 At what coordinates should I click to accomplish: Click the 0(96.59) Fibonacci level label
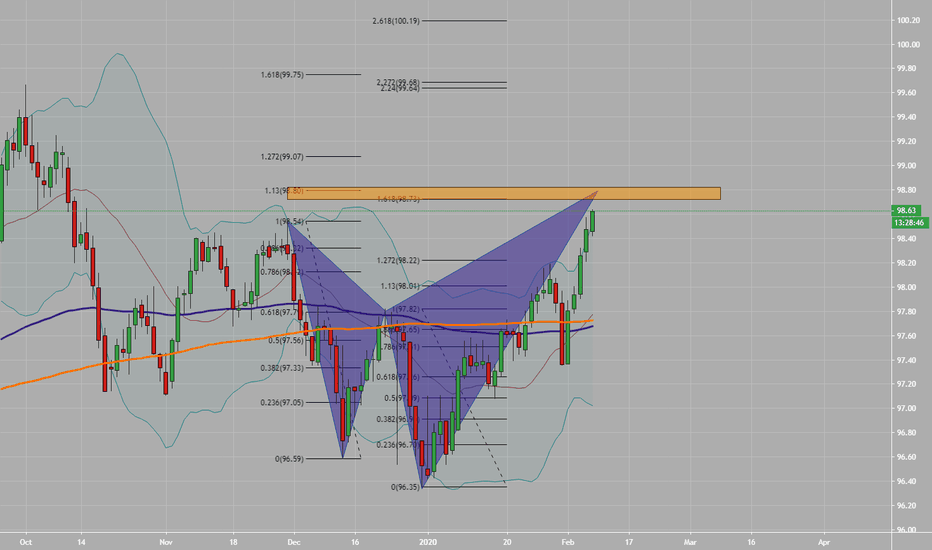pyautogui.click(x=289, y=459)
